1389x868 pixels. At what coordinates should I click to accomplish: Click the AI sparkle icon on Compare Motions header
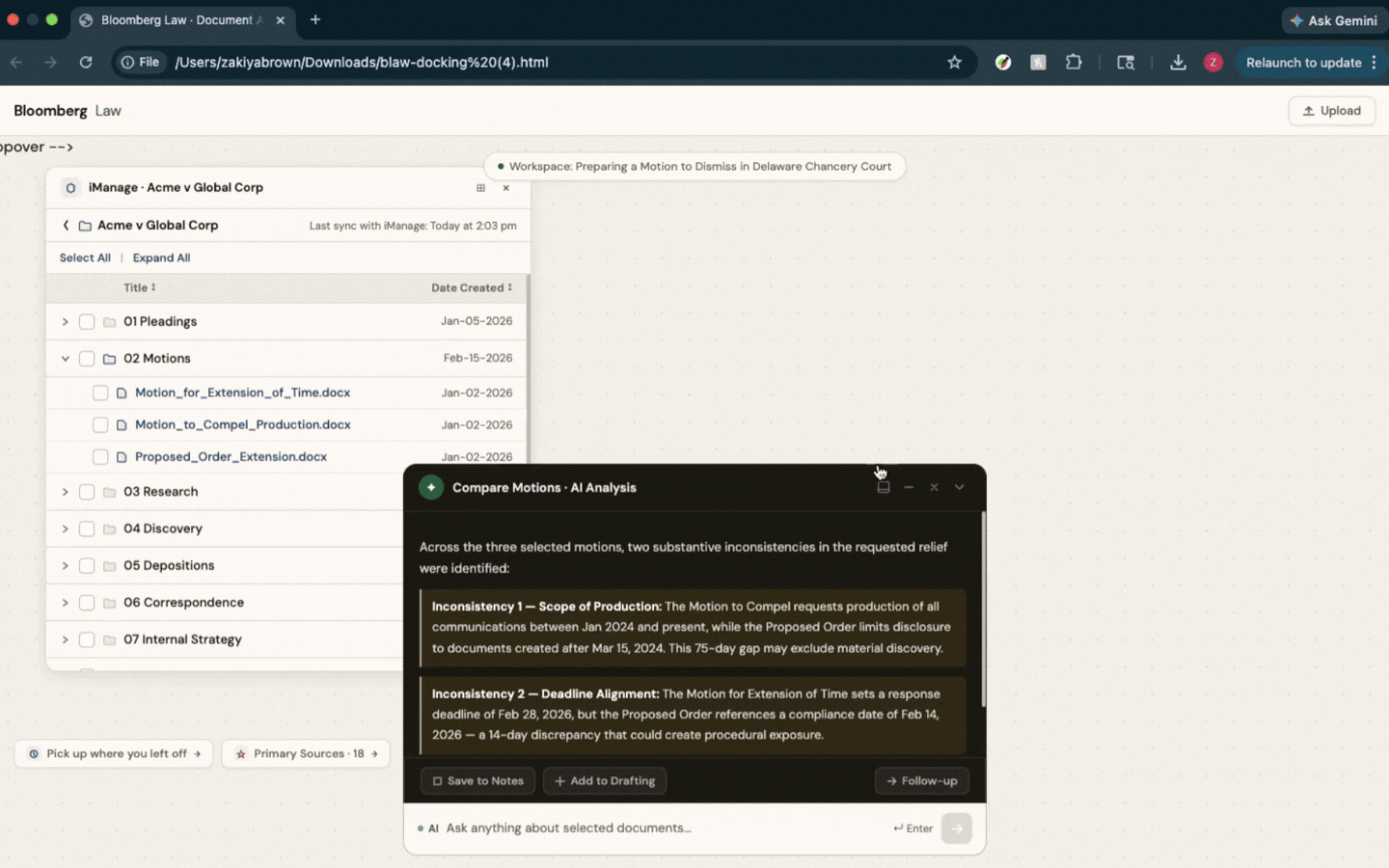(x=431, y=487)
